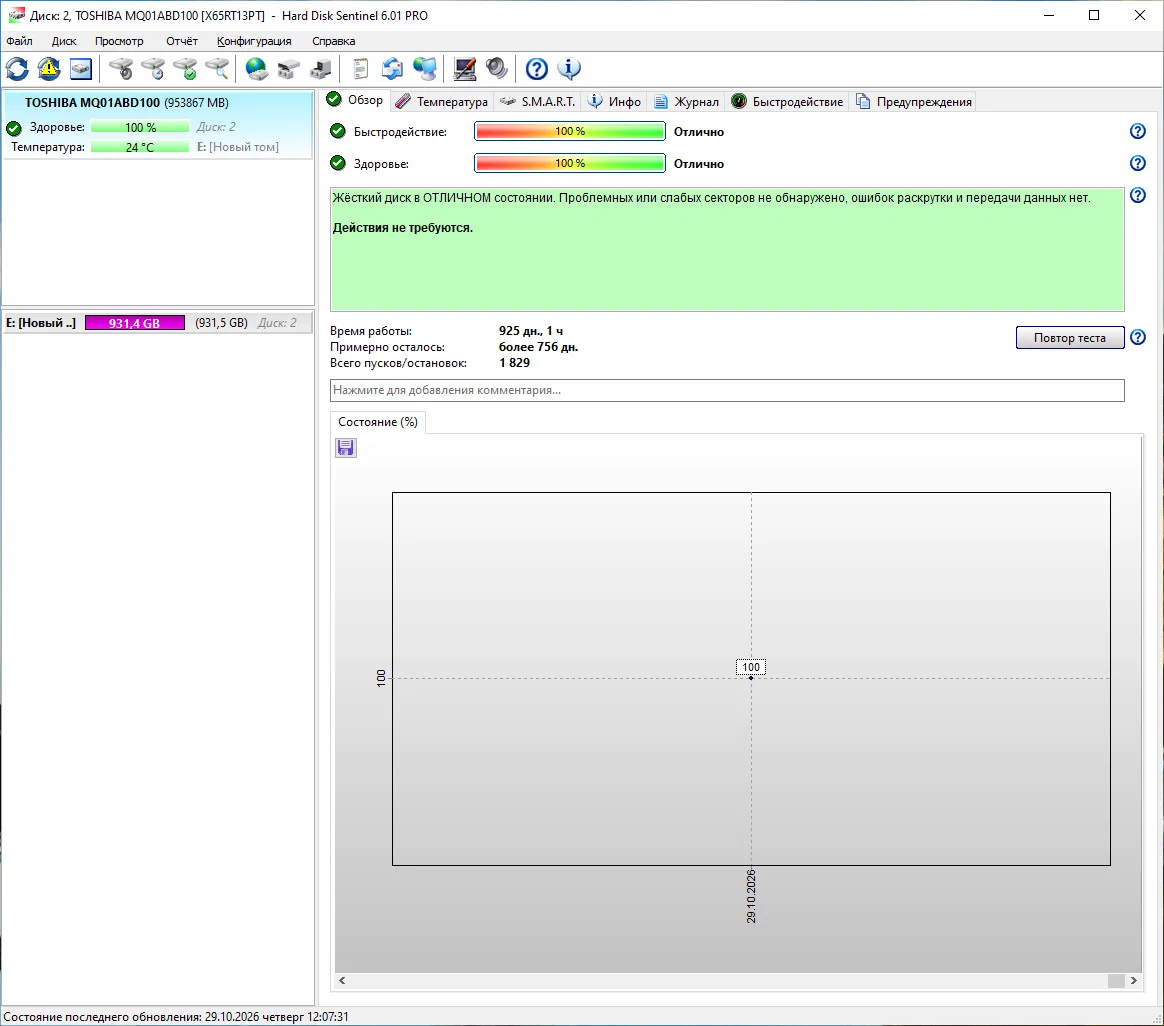Click the blue refresh arrows toolbar icon
The width and height of the screenshot is (1164, 1026).
17,69
